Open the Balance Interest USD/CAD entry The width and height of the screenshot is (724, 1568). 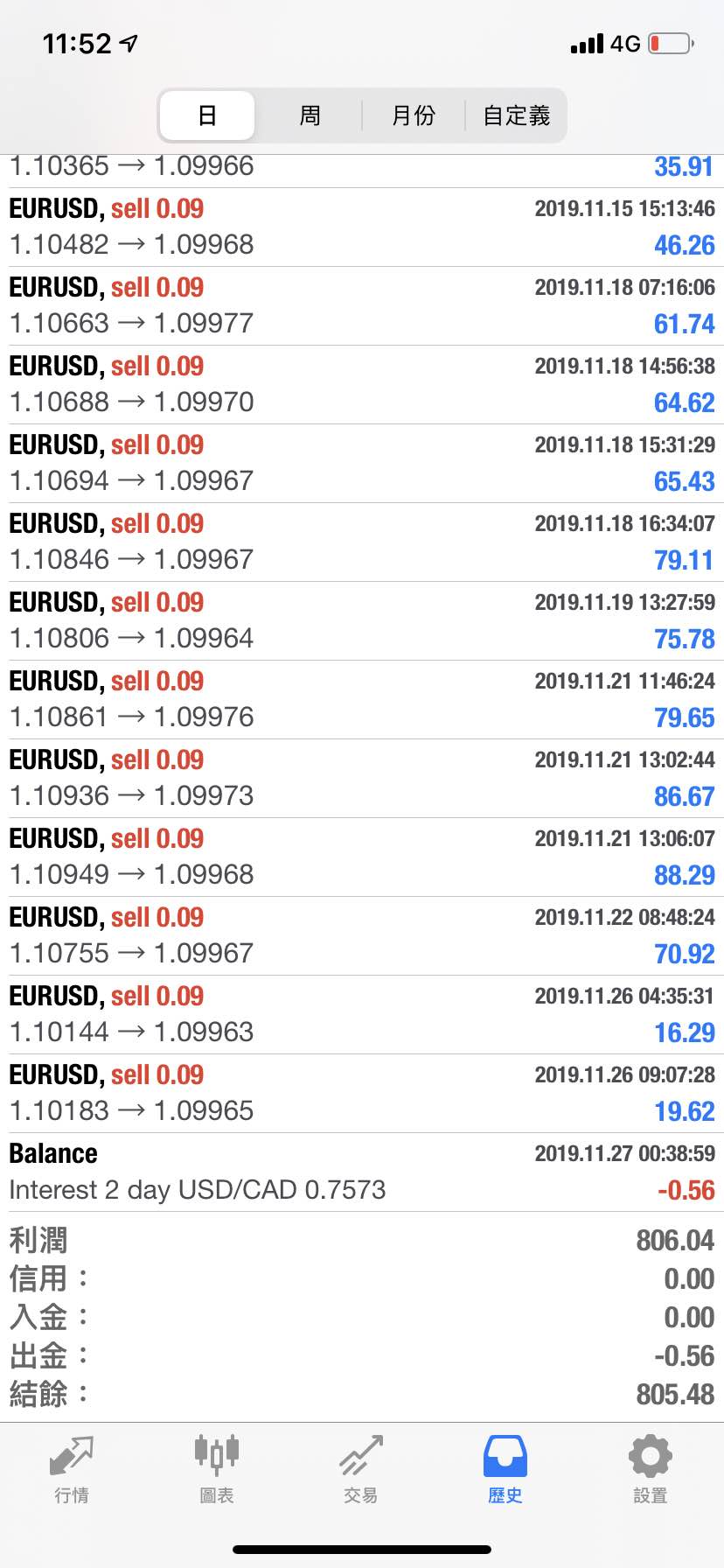[362, 1172]
